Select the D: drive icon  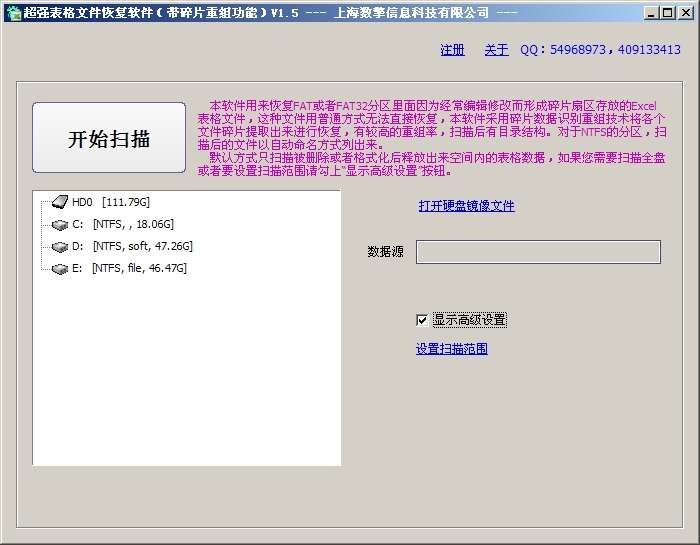coord(60,246)
